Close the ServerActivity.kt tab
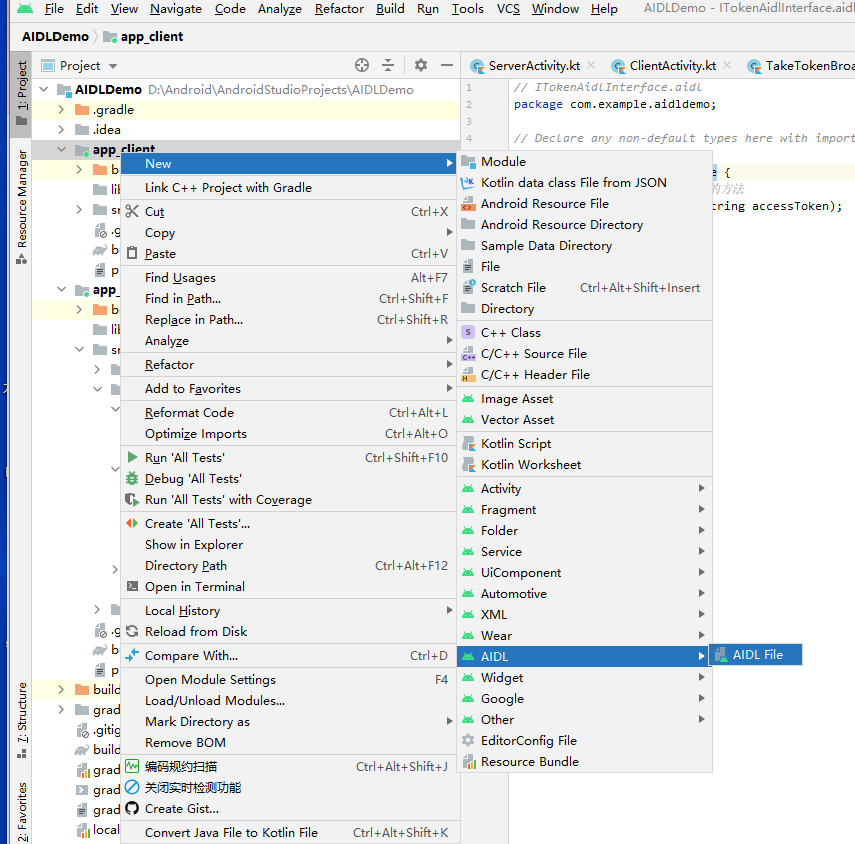Image resolution: width=855 pixels, height=844 pixels. [x=591, y=65]
